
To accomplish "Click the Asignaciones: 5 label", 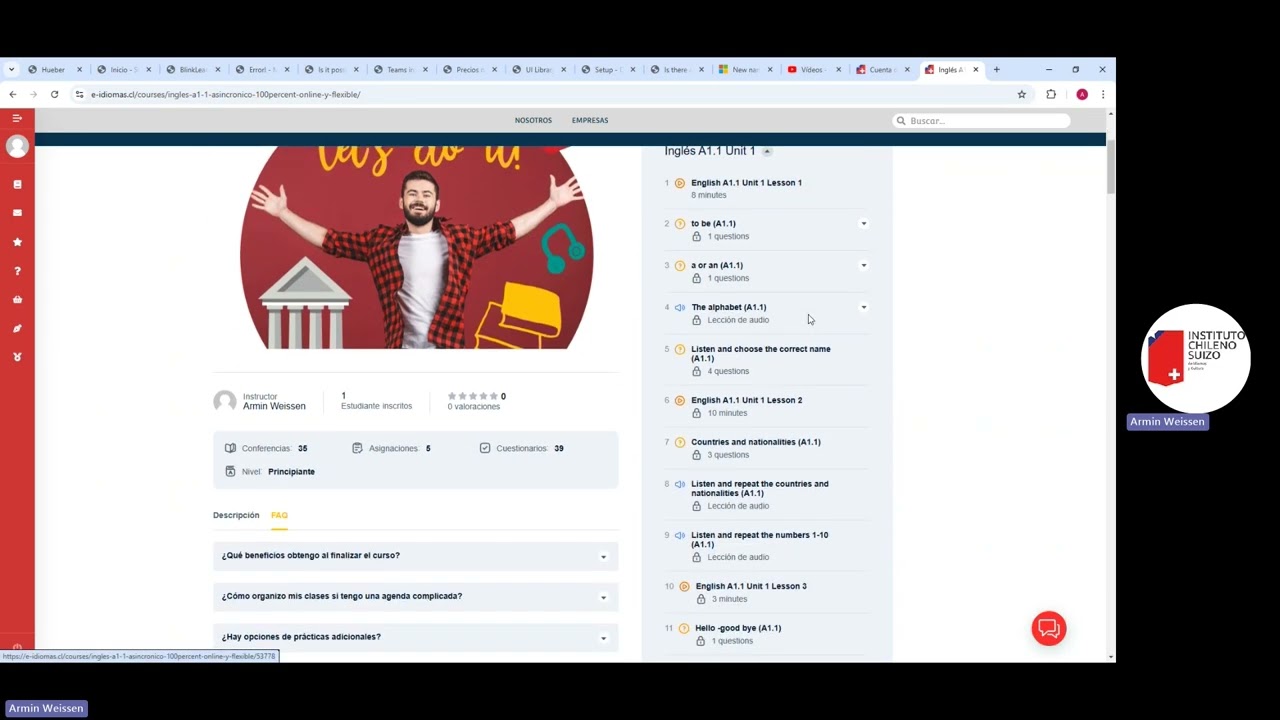I will click(391, 448).
